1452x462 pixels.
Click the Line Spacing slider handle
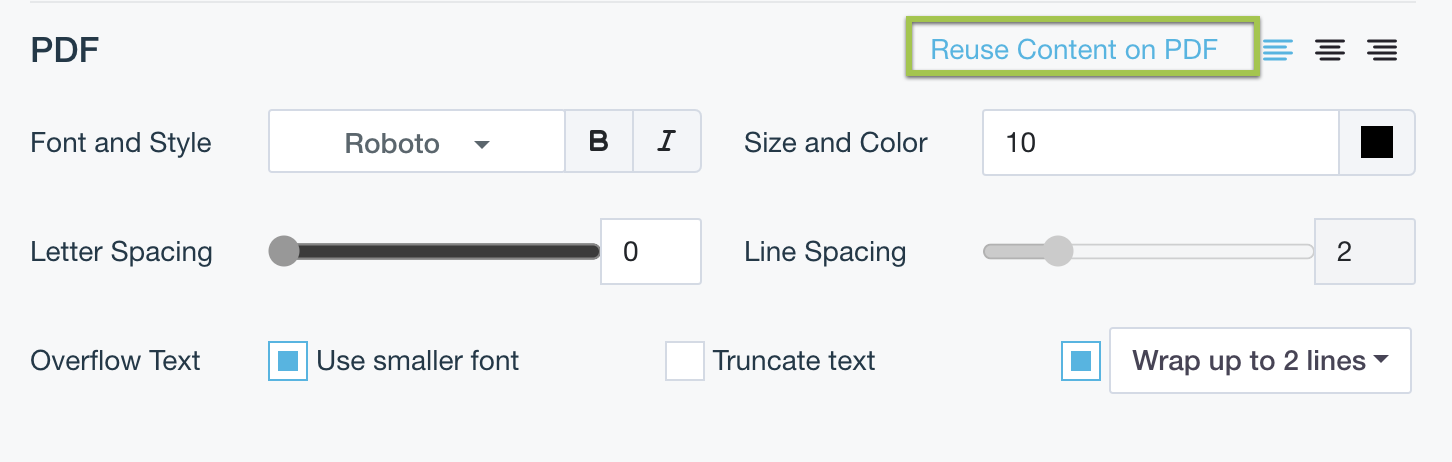click(1057, 251)
